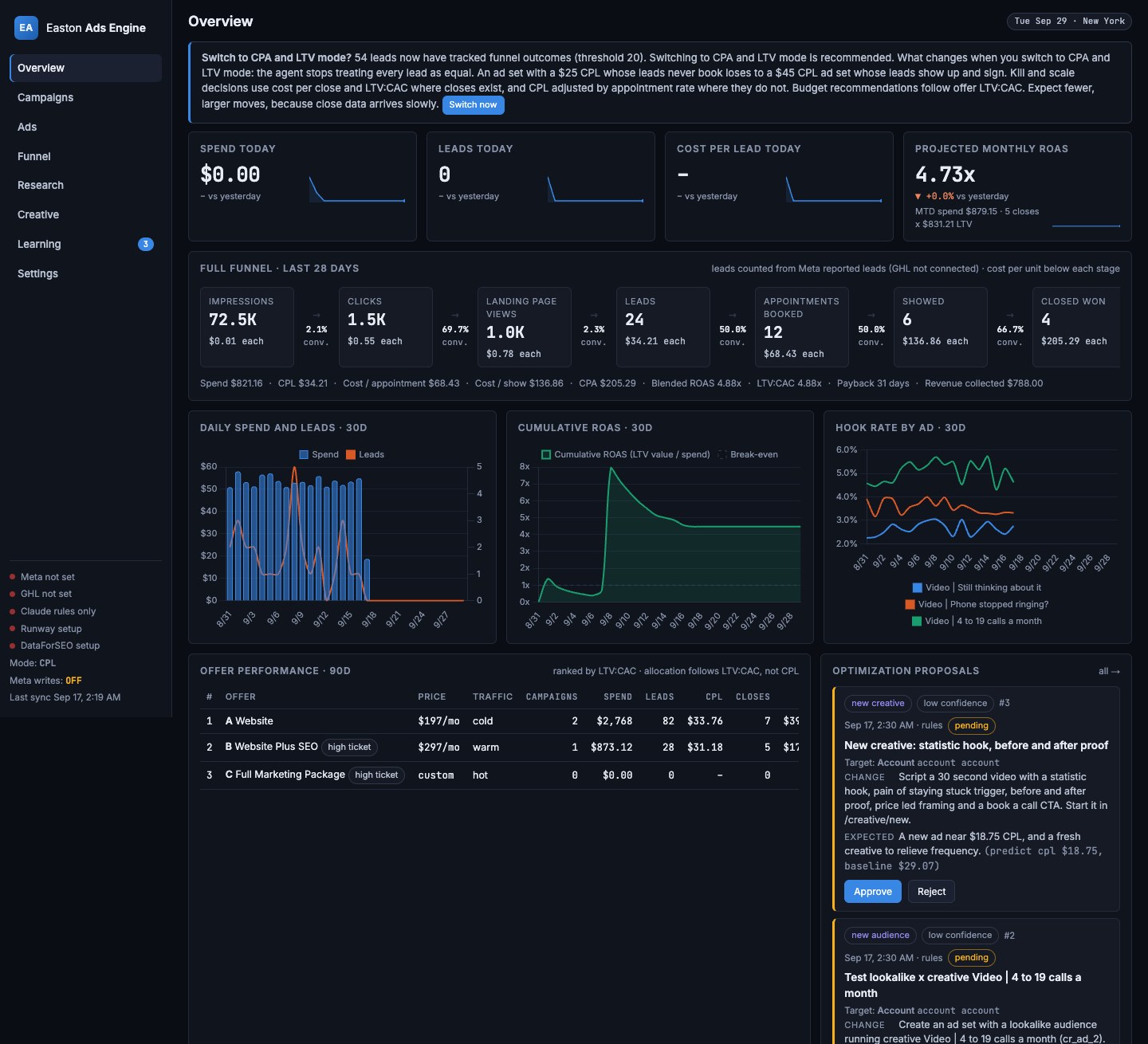Toggle the Break-even legend item
Viewport: 1148px width, 1044px height.
748,454
